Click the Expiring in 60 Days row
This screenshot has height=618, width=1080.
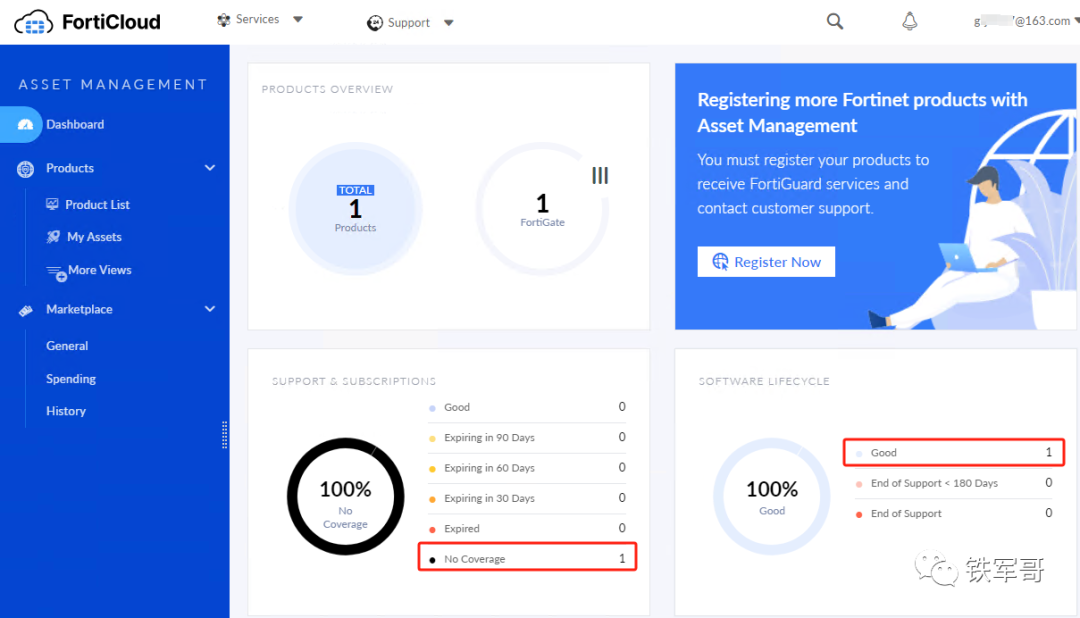pos(527,468)
